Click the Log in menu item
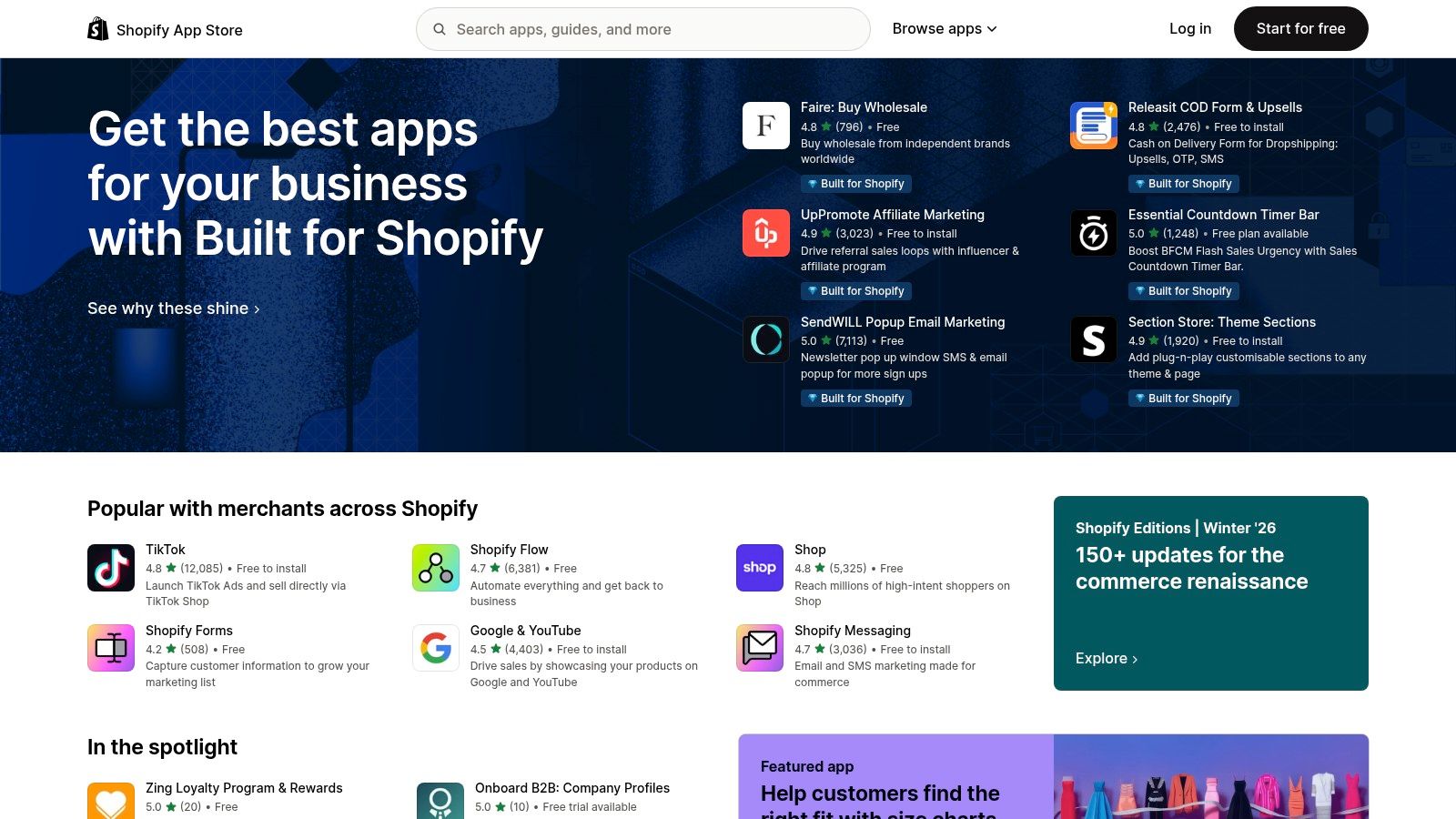The width and height of the screenshot is (1456, 819). pos(1190,28)
